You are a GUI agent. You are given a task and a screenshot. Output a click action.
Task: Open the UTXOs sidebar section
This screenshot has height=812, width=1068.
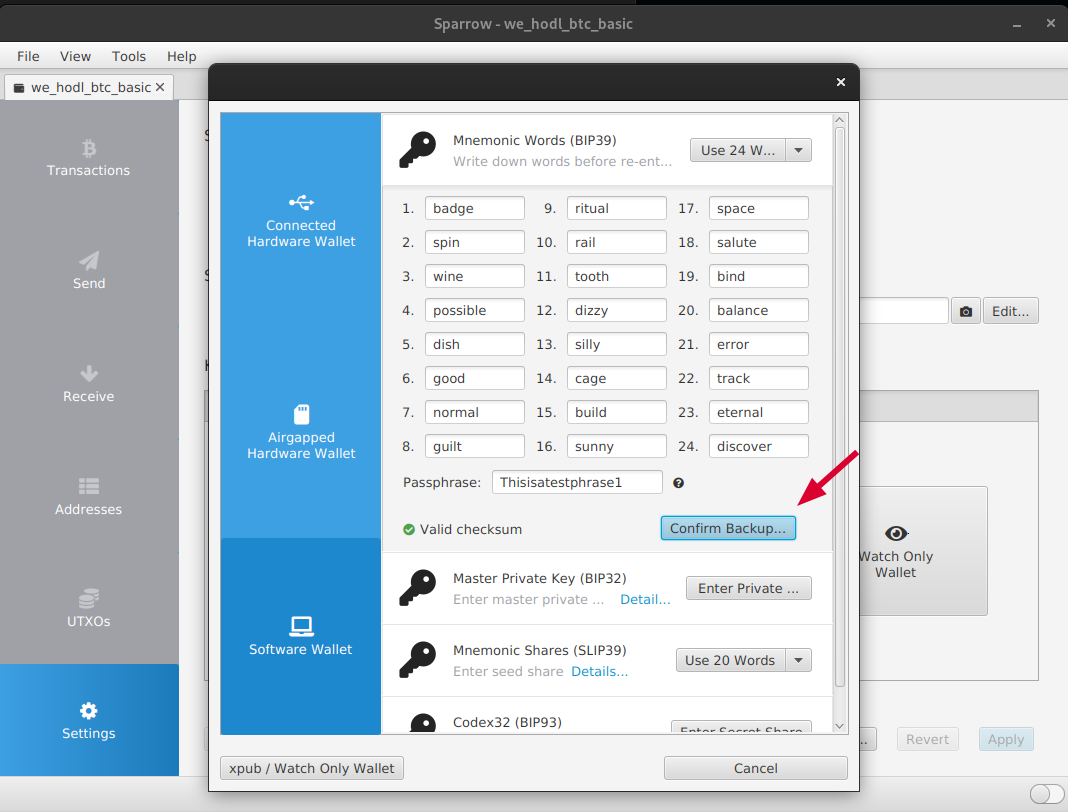(x=89, y=609)
